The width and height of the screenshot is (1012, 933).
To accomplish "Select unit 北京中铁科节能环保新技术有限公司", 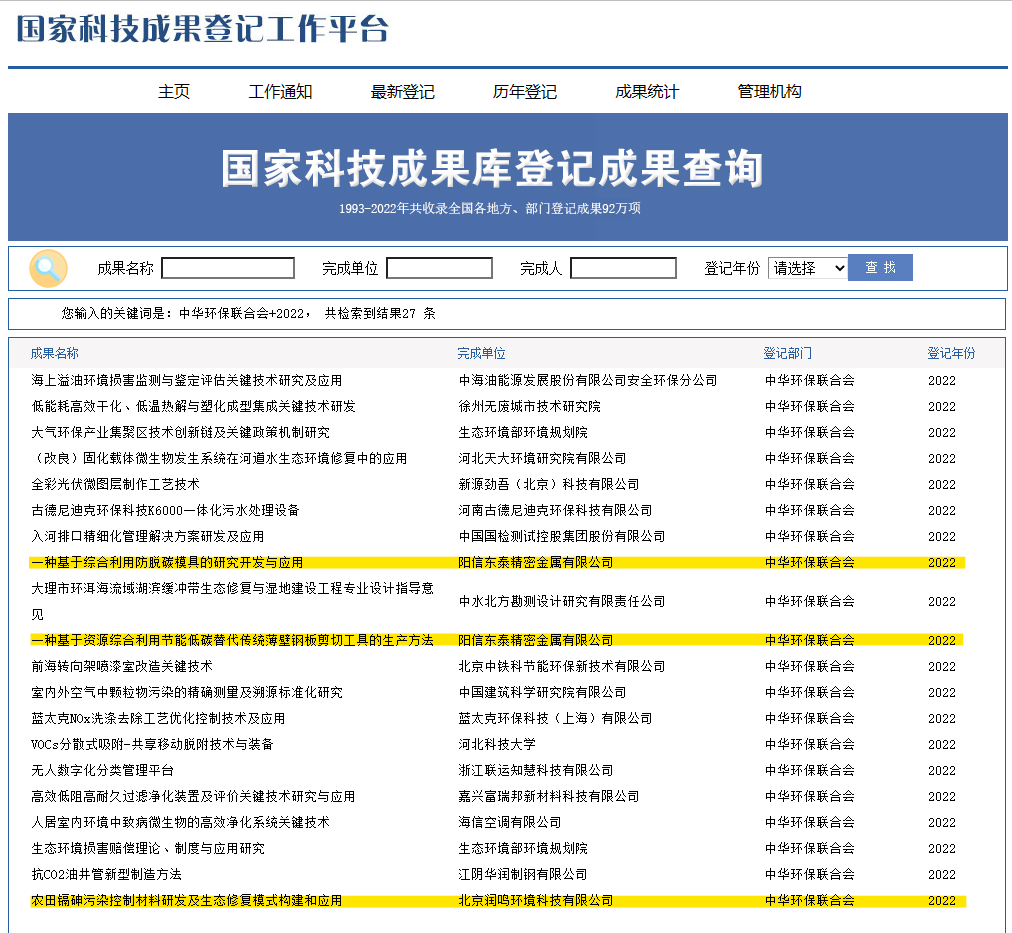I will coord(562,667).
